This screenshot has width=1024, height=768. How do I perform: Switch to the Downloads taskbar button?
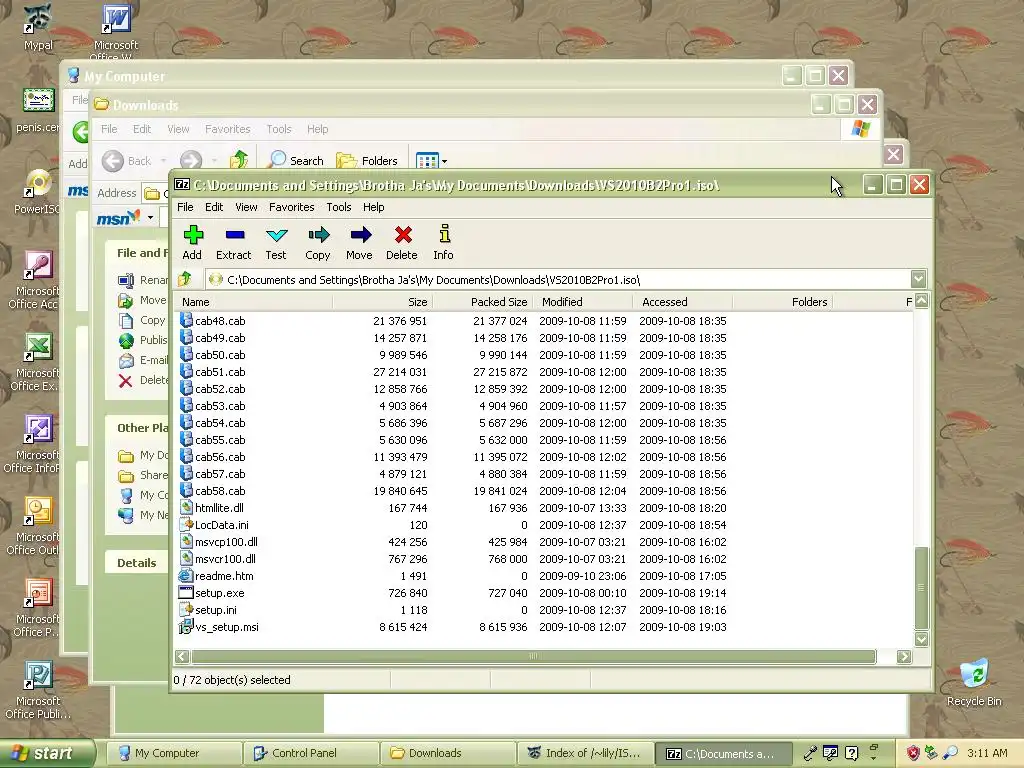[x=447, y=753]
